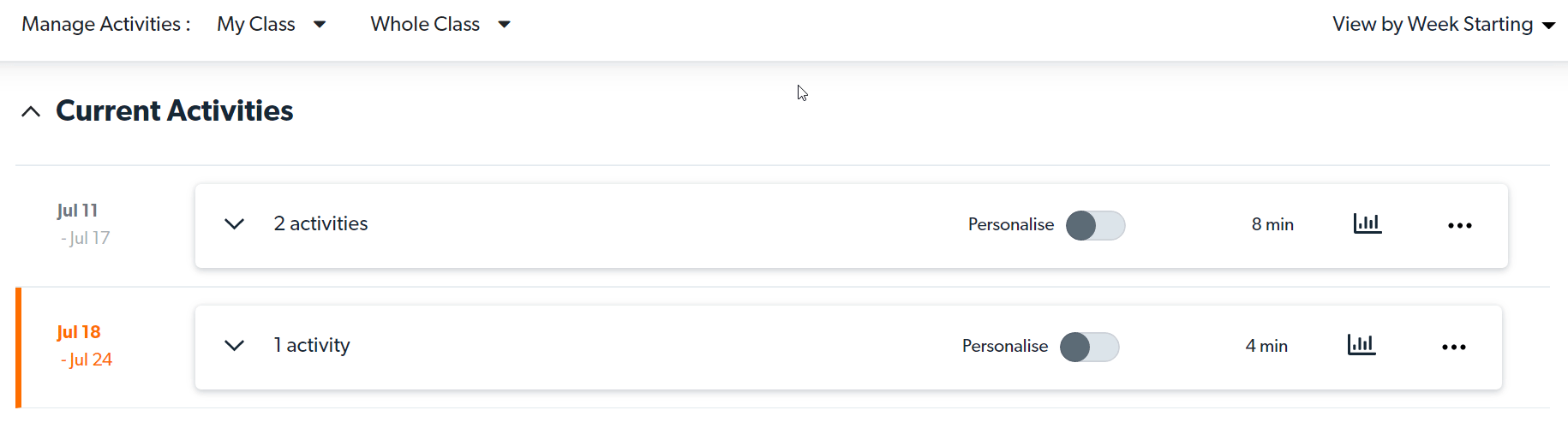Open the My Class dropdown
Screen dimensions: 1568x434
pos(271,24)
